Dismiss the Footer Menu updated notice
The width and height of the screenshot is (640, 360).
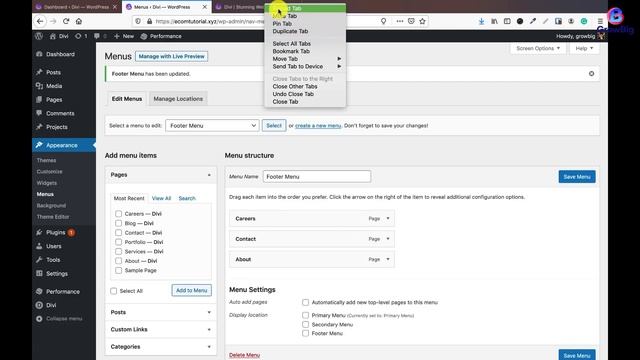(591, 73)
